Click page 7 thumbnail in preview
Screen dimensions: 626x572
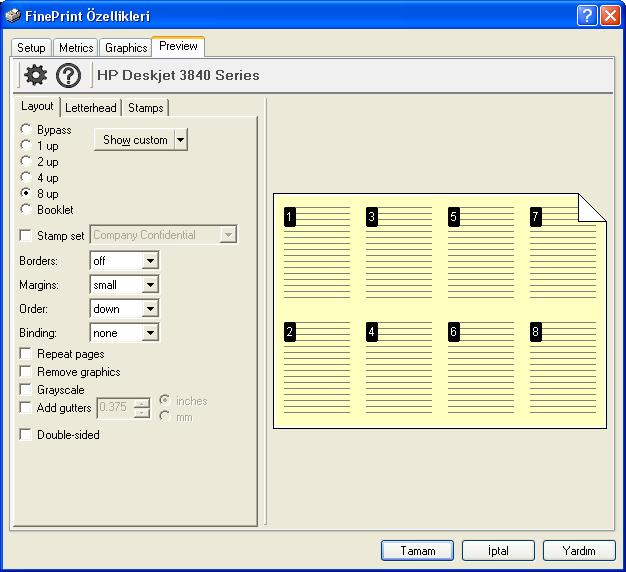click(x=563, y=252)
